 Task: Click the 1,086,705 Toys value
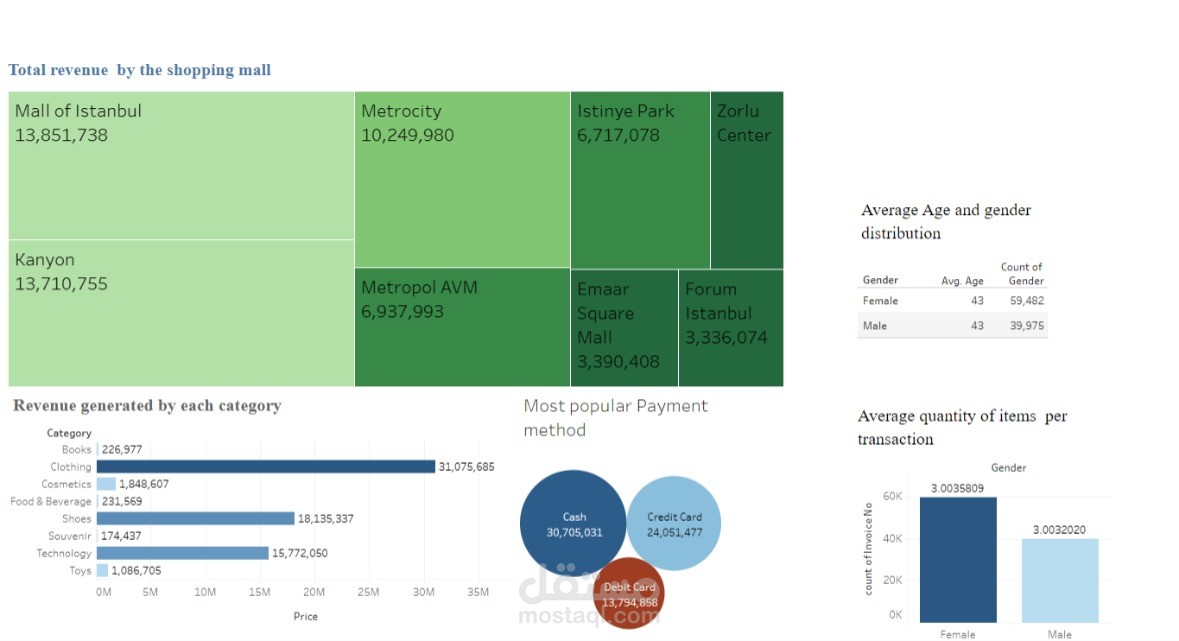coord(136,570)
